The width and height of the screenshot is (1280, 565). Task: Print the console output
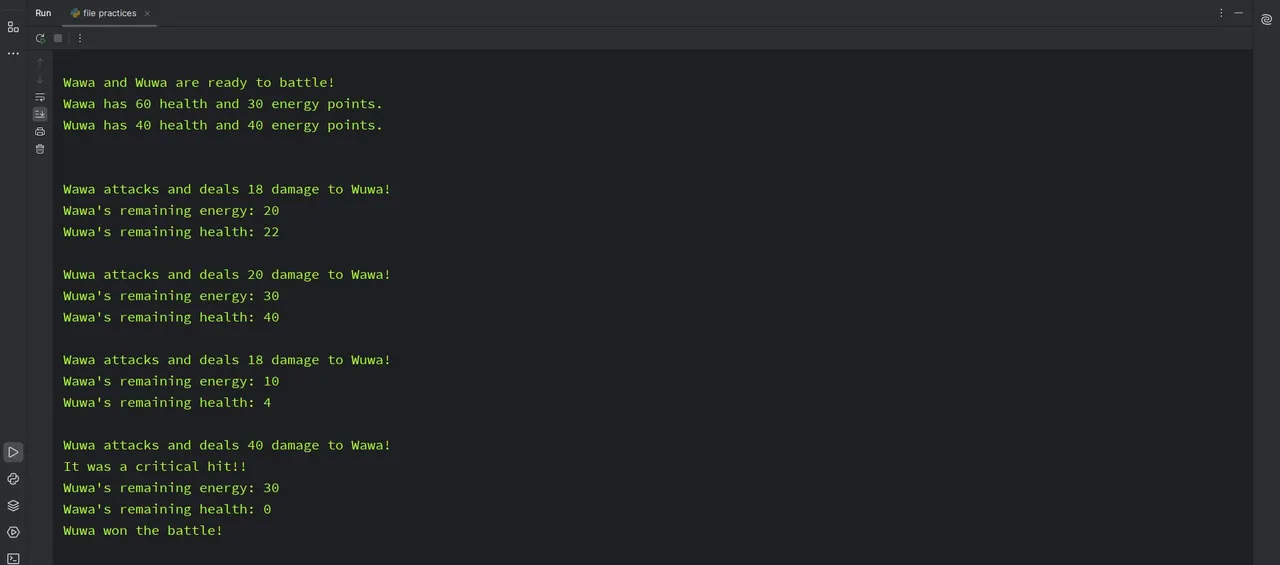(40, 131)
